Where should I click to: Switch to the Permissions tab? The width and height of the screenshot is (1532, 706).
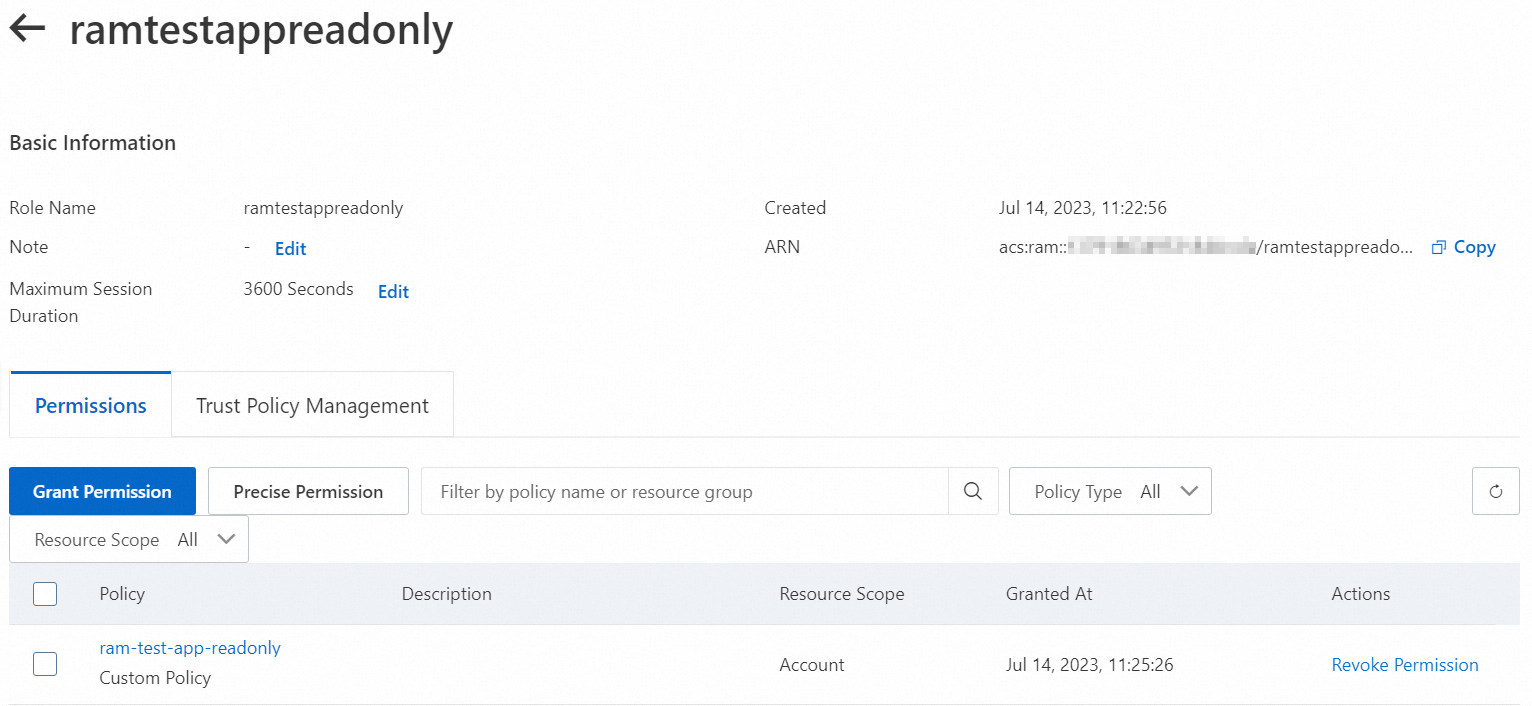(91, 406)
